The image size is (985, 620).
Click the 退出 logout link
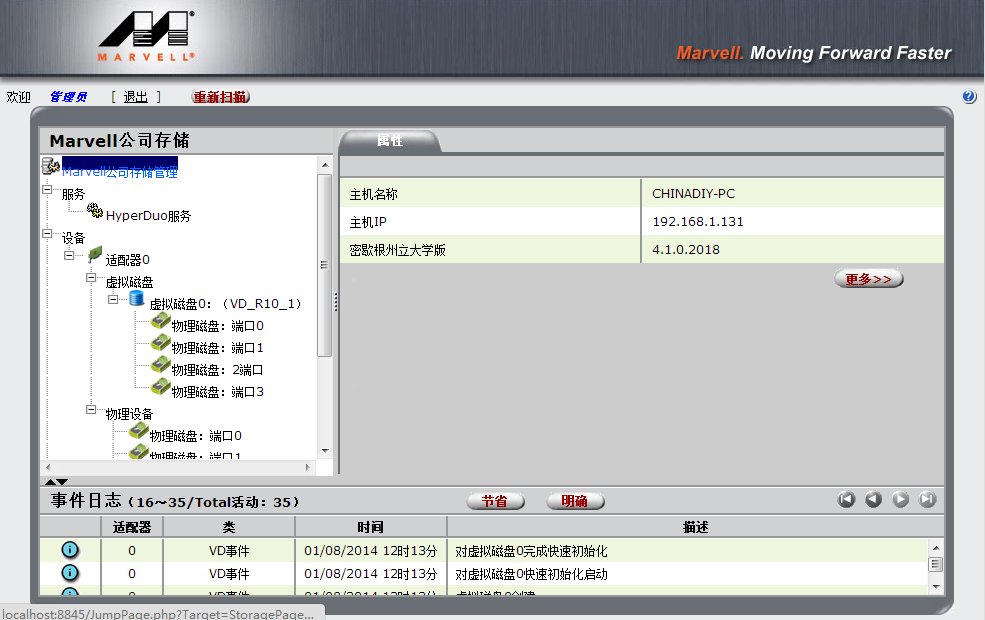coord(136,97)
